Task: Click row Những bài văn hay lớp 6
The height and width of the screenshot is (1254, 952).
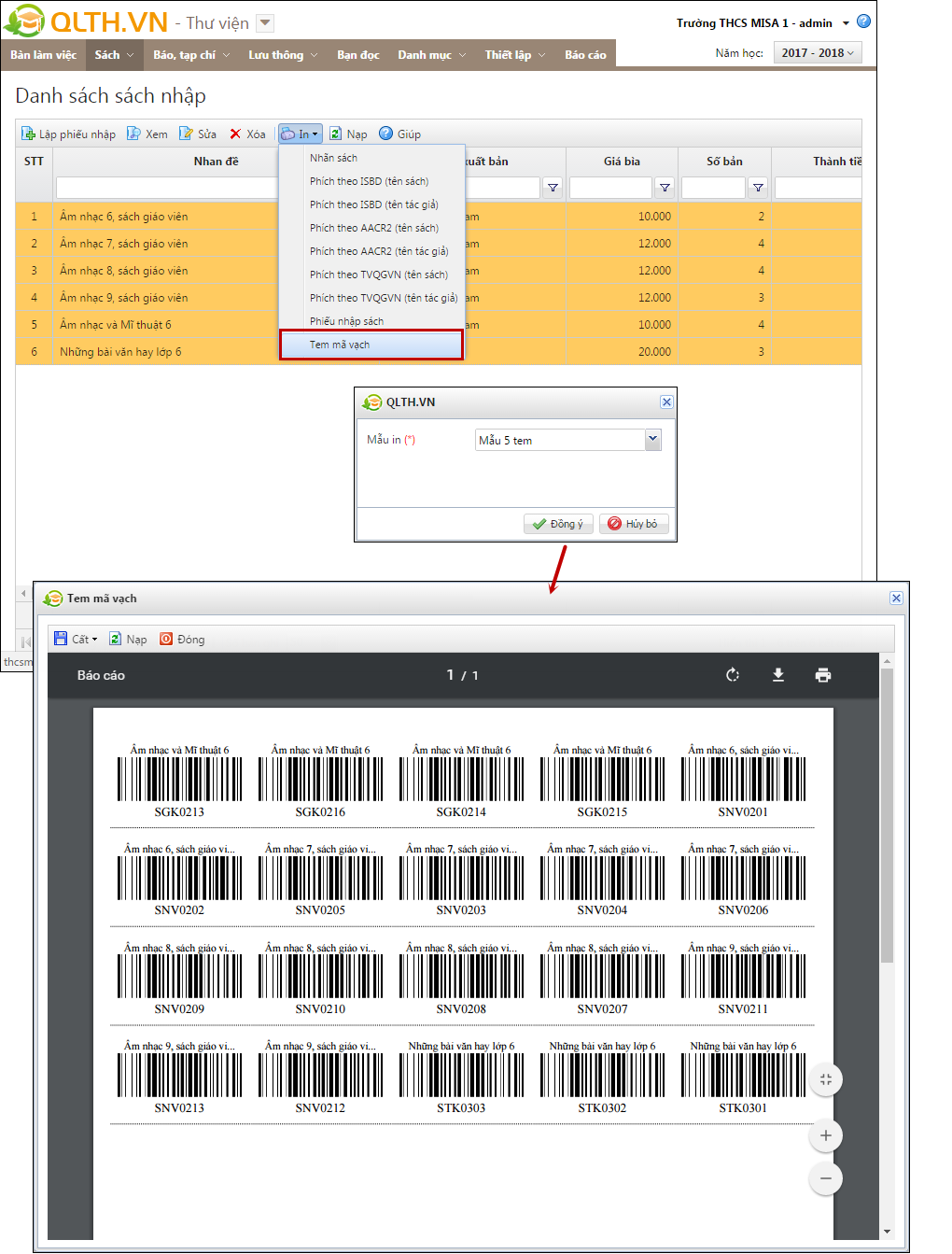Action: pos(439,351)
